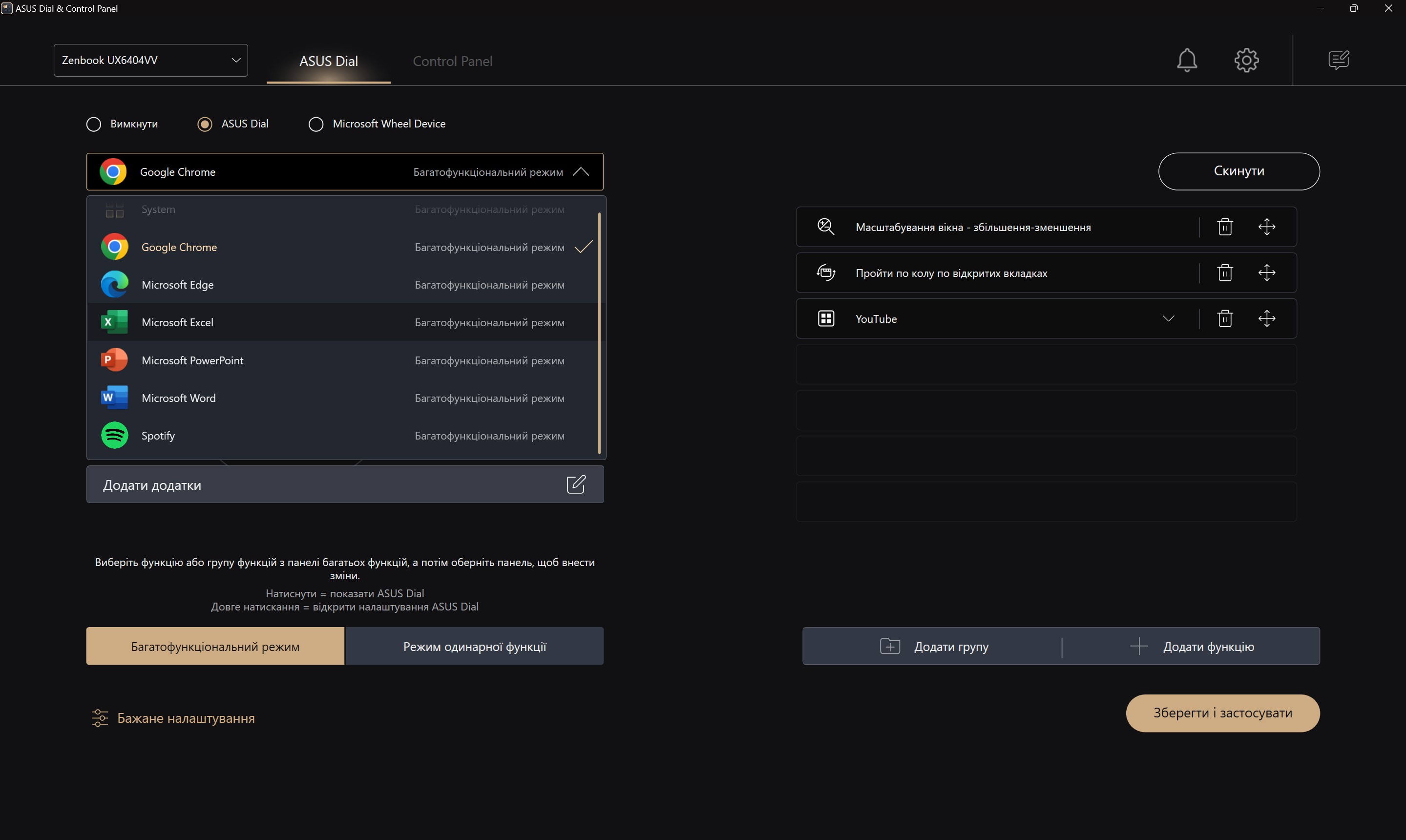The width and height of the screenshot is (1406, 840).
Task: Select Spotify in the app list
Action: [158, 436]
